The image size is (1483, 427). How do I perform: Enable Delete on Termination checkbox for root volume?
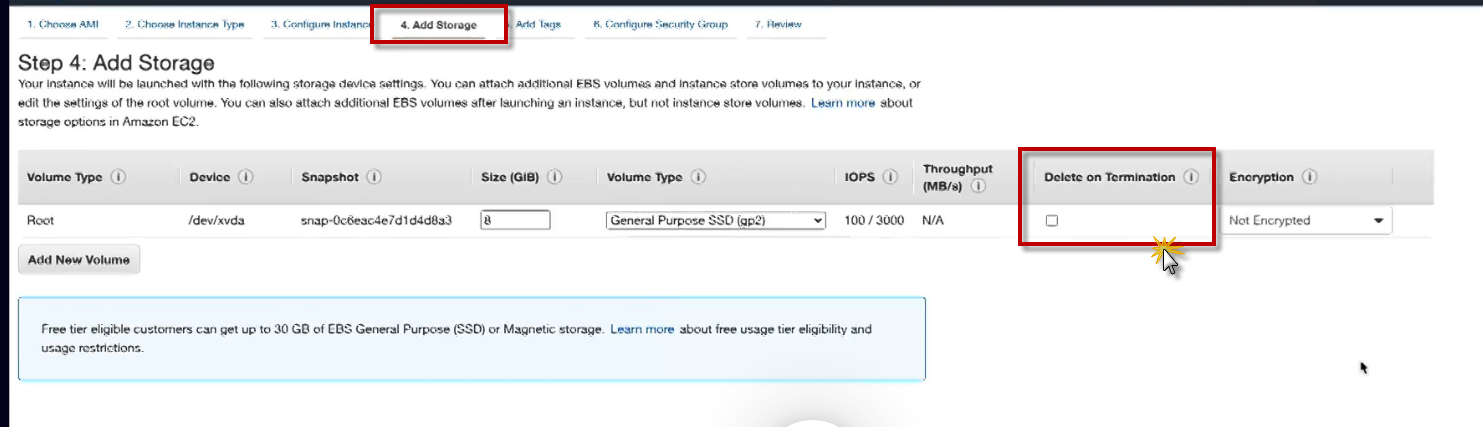tap(1052, 221)
